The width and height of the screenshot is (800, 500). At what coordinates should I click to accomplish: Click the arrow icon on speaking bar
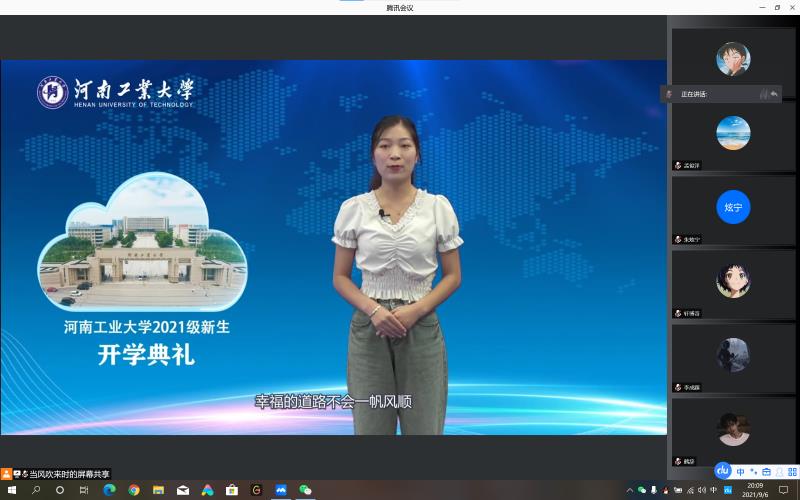click(x=774, y=94)
